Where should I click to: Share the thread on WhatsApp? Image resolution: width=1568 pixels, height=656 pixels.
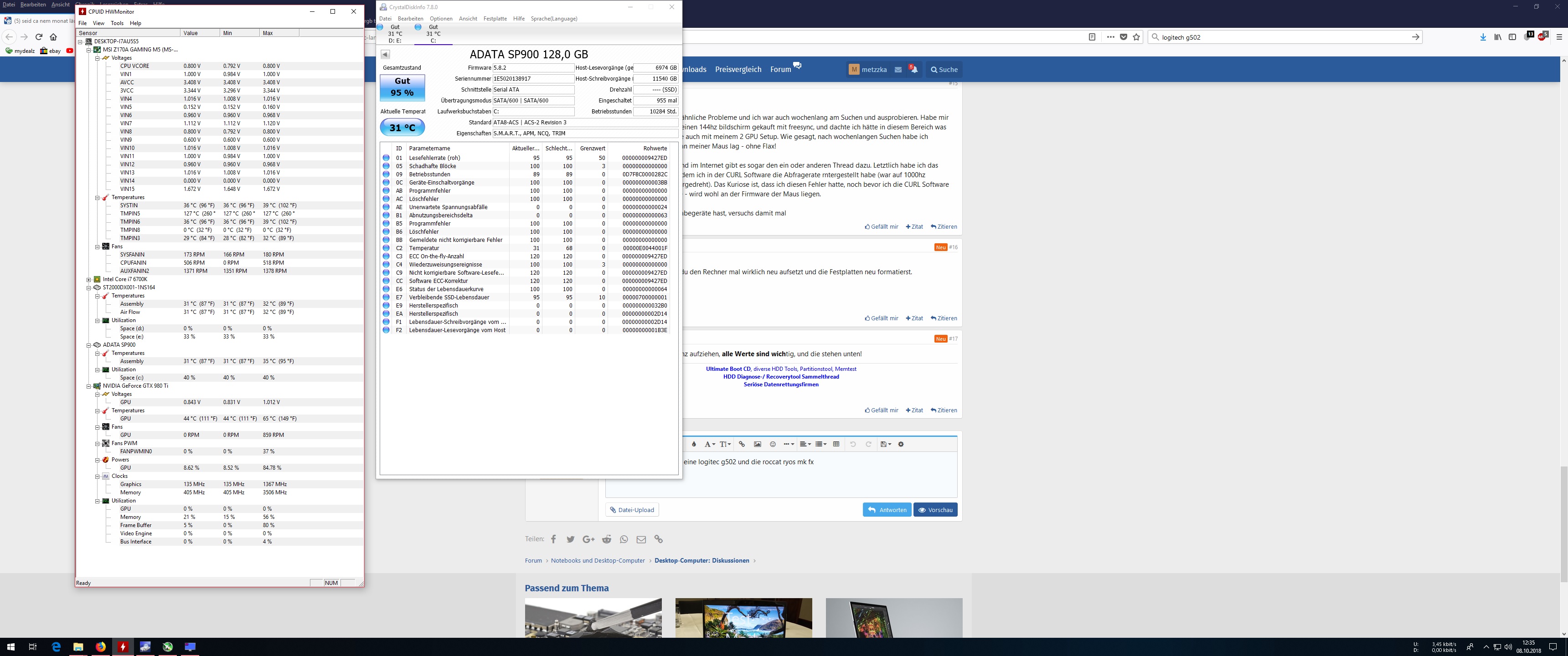624,539
